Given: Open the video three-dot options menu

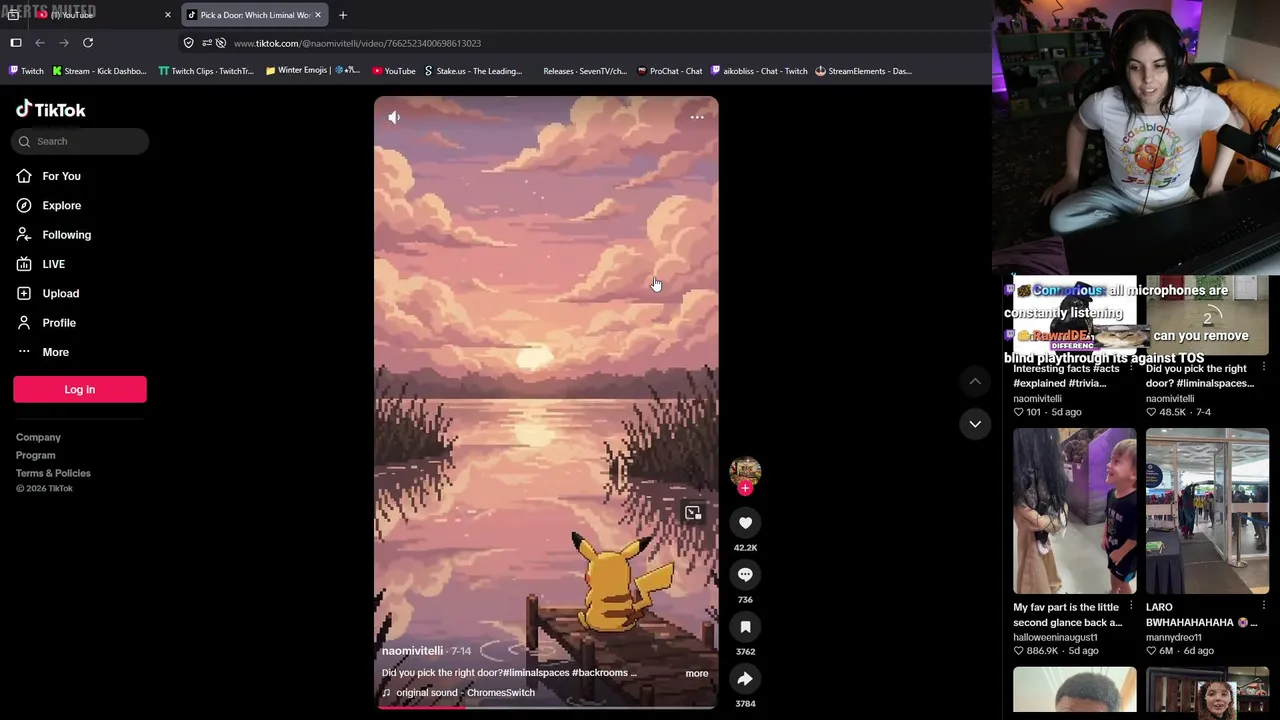Looking at the screenshot, I should (x=697, y=118).
